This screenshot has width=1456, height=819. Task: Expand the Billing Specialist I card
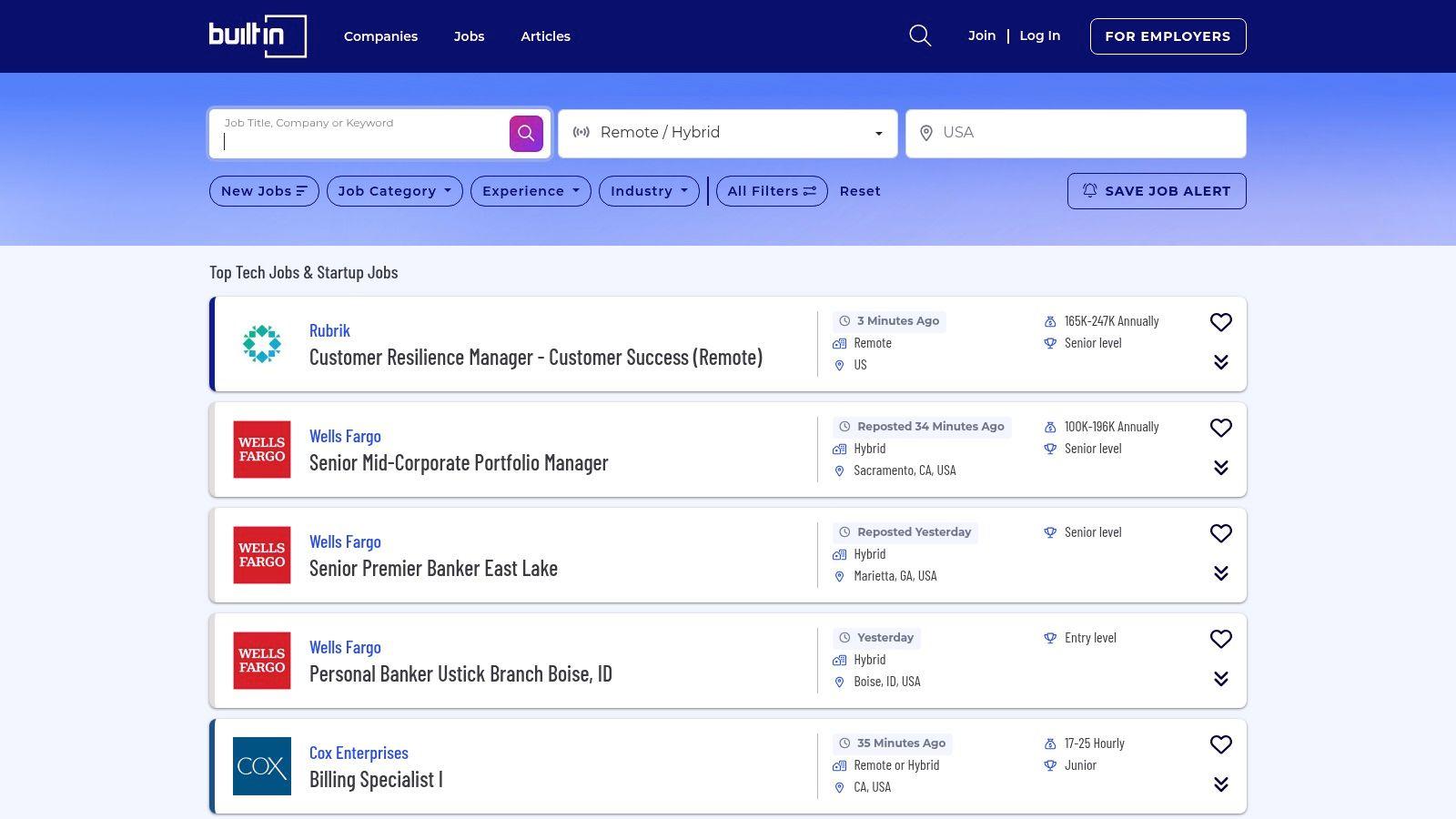[1221, 784]
